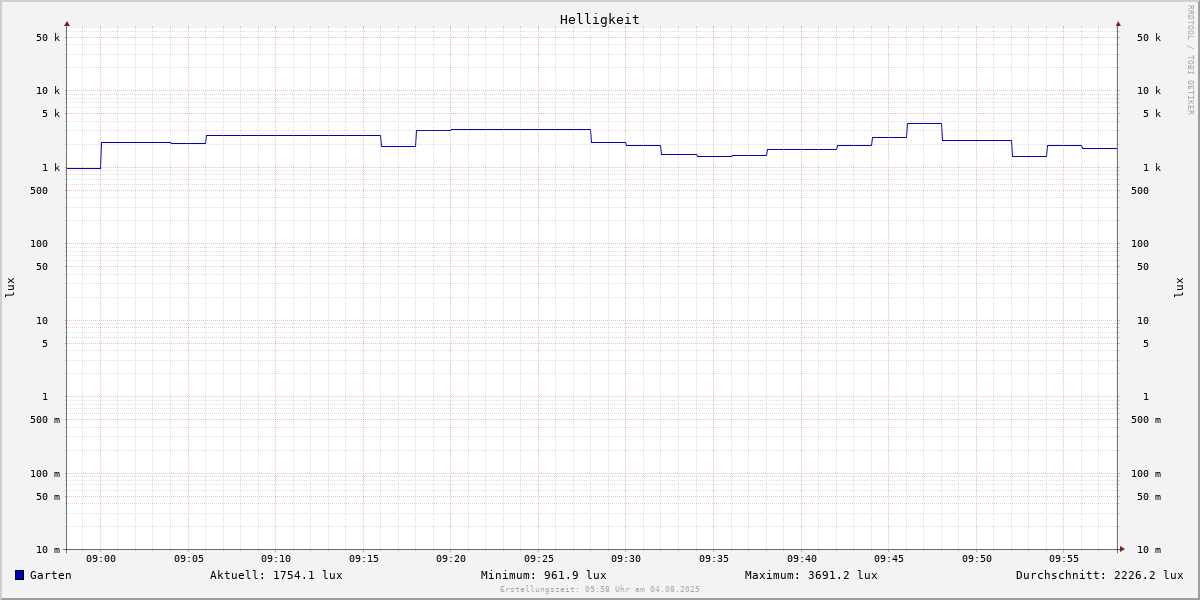Image resolution: width=1200 pixels, height=600 pixels.
Task: Select the "09:45" time axis label
Action: click(889, 559)
